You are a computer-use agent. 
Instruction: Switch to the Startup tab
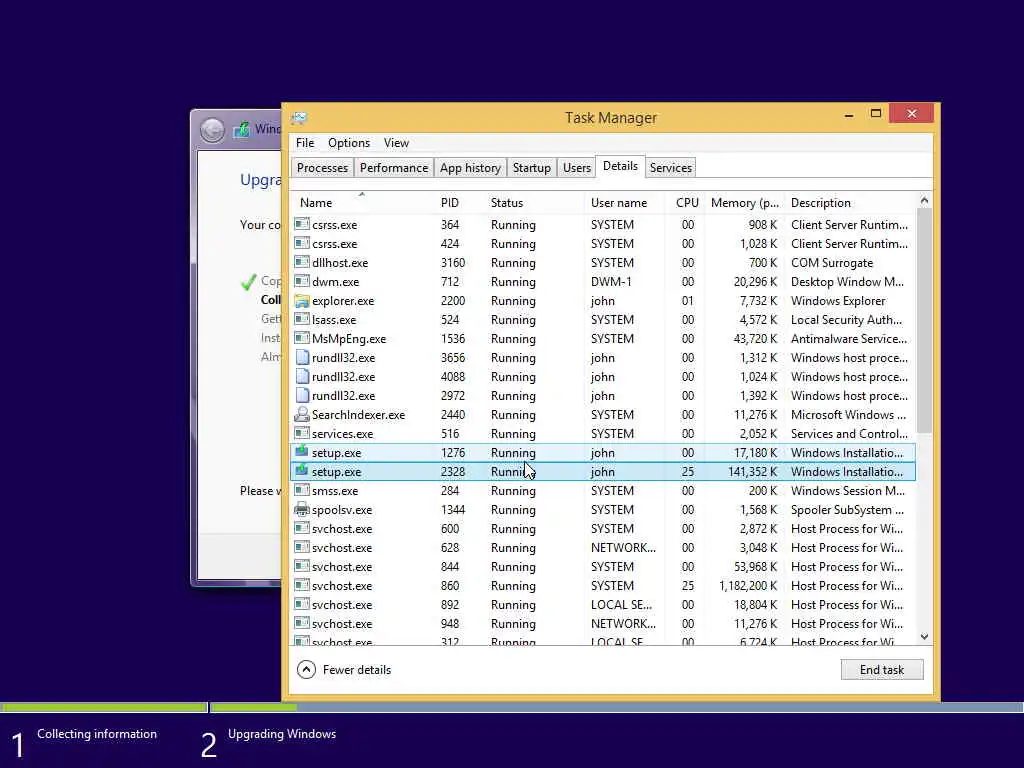click(532, 168)
